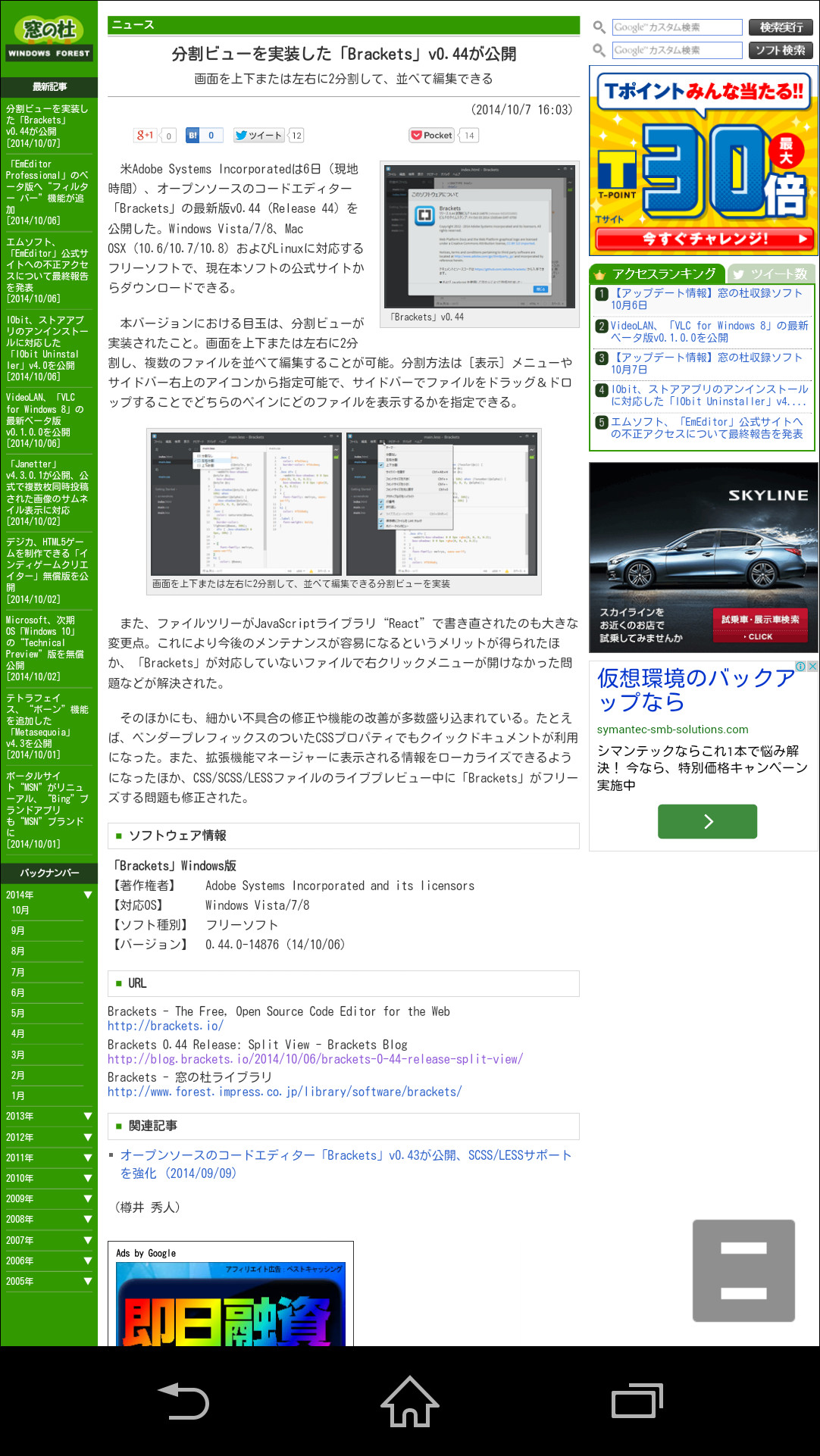
Task: Open the Brackets blog split-view release link
Action: coord(315,1059)
